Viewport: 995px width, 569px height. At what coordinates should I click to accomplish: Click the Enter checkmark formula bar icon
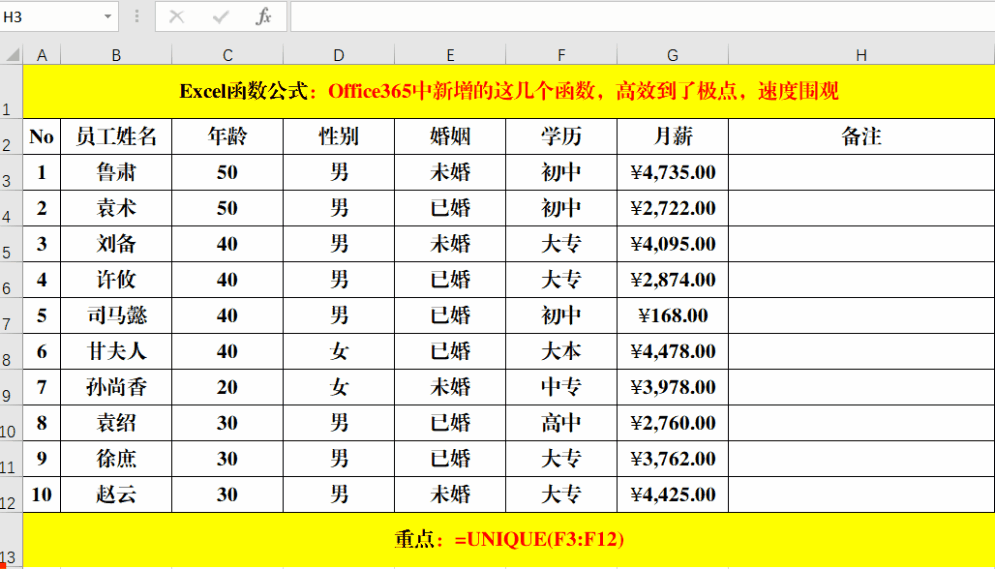coord(220,16)
